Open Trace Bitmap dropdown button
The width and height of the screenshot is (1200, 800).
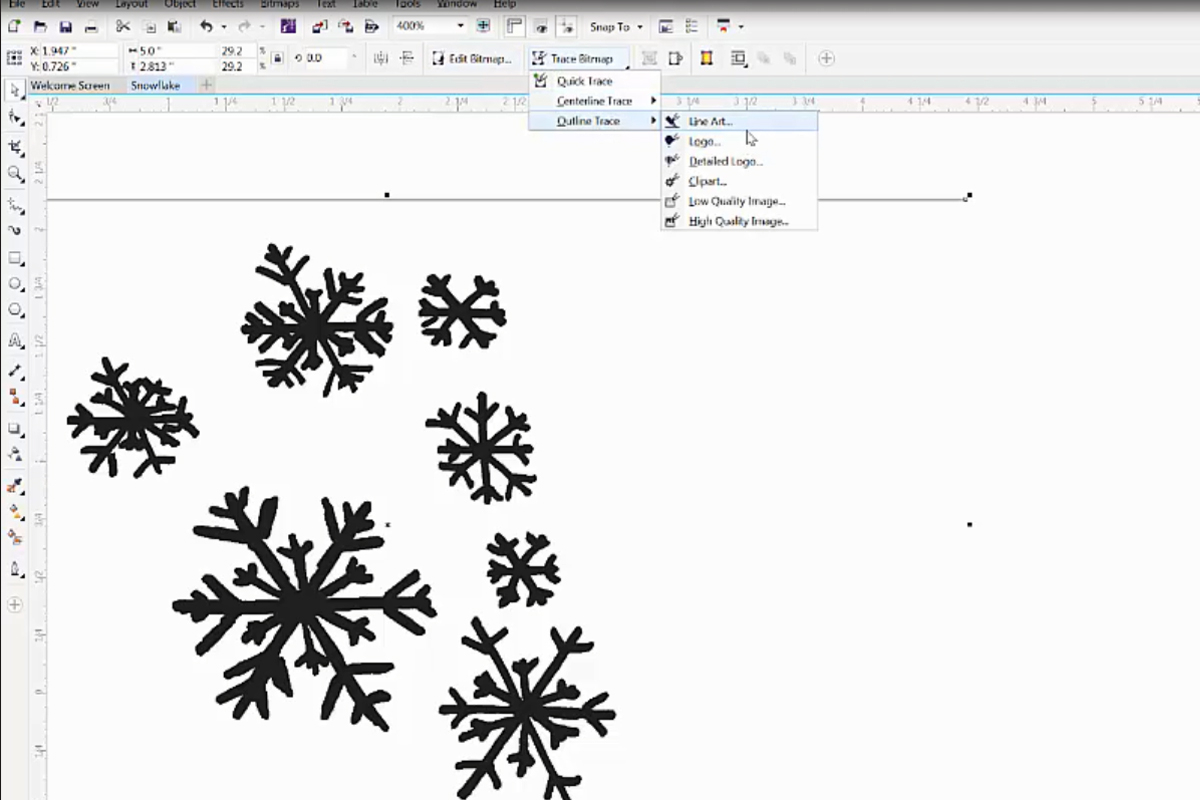(579, 59)
